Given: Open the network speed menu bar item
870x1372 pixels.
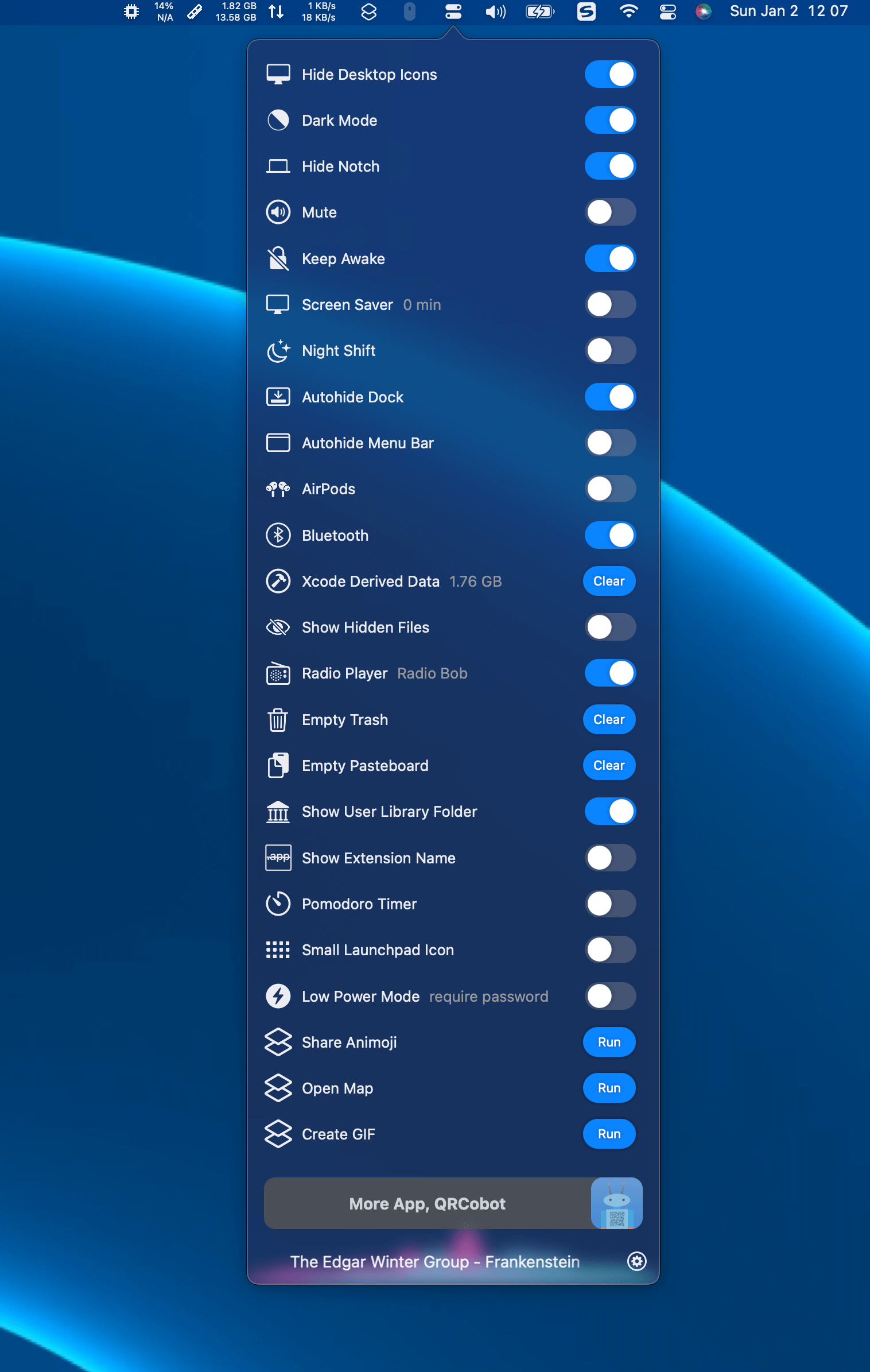Looking at the screenshot, I should pos(302,11).
